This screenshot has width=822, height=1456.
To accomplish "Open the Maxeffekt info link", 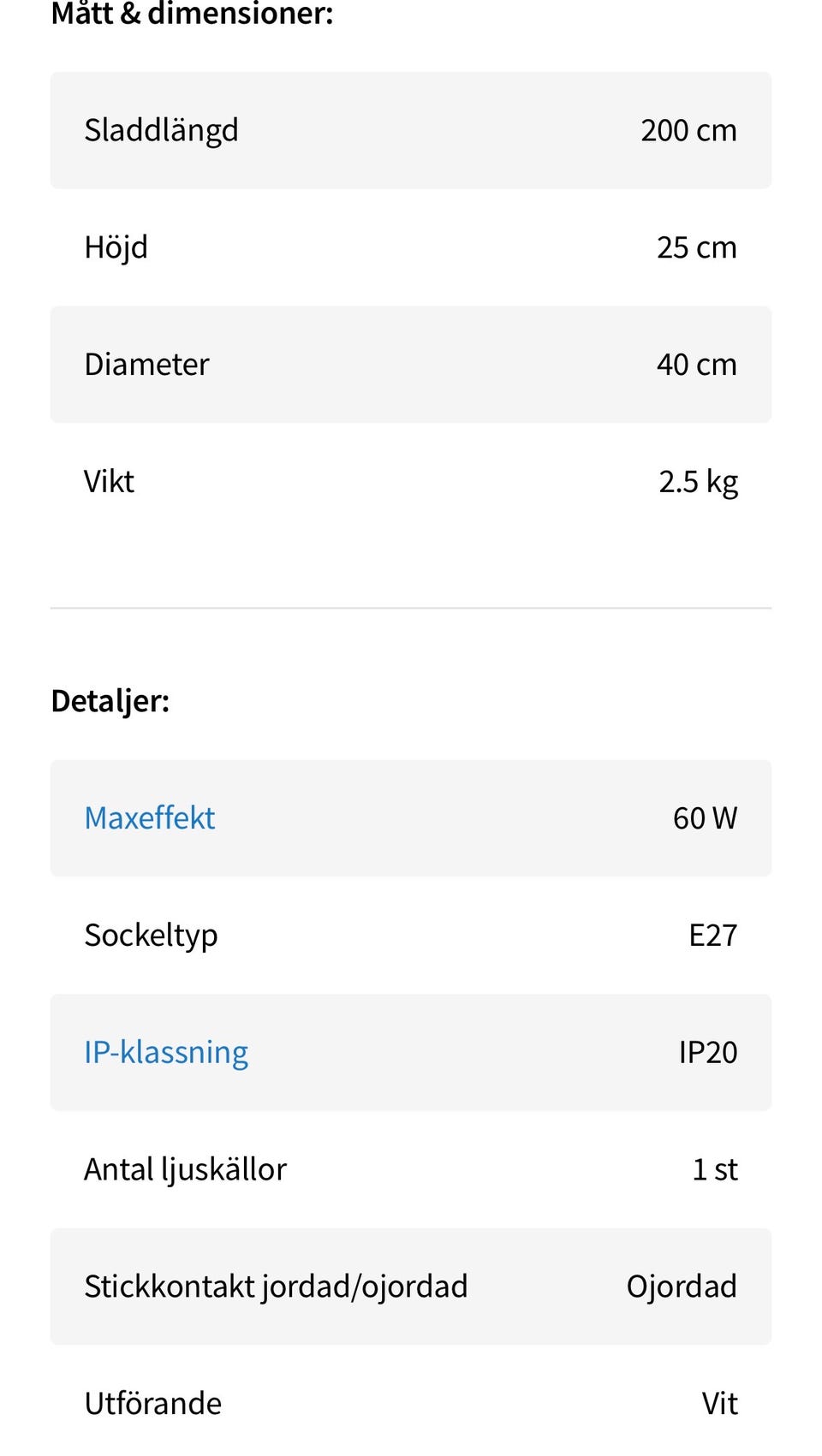I will click(149, 818).
